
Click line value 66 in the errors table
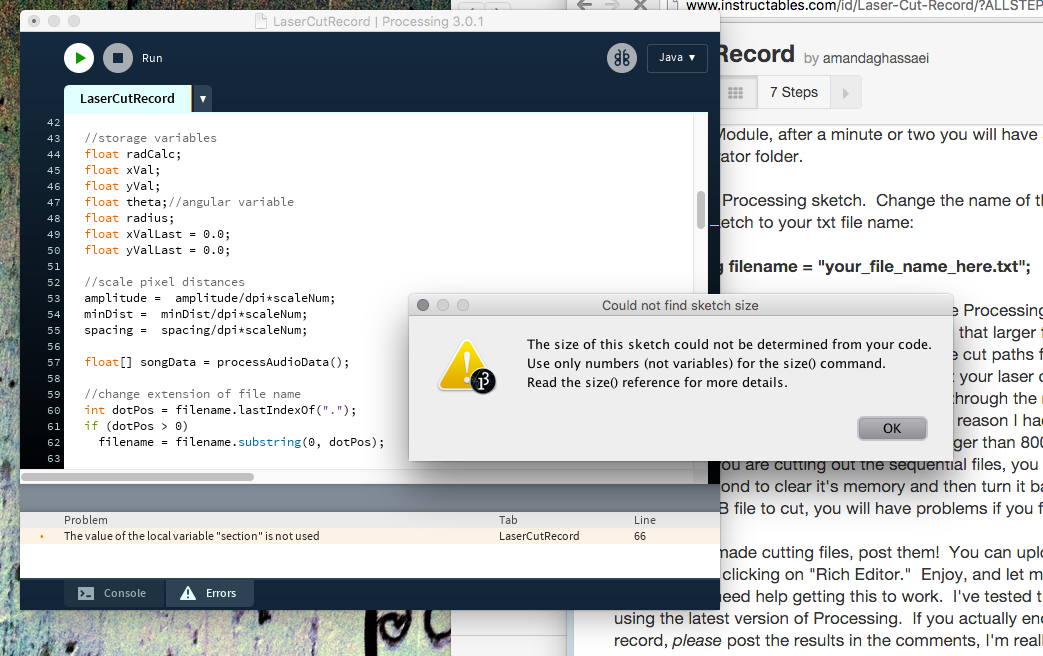click(640, 536)
